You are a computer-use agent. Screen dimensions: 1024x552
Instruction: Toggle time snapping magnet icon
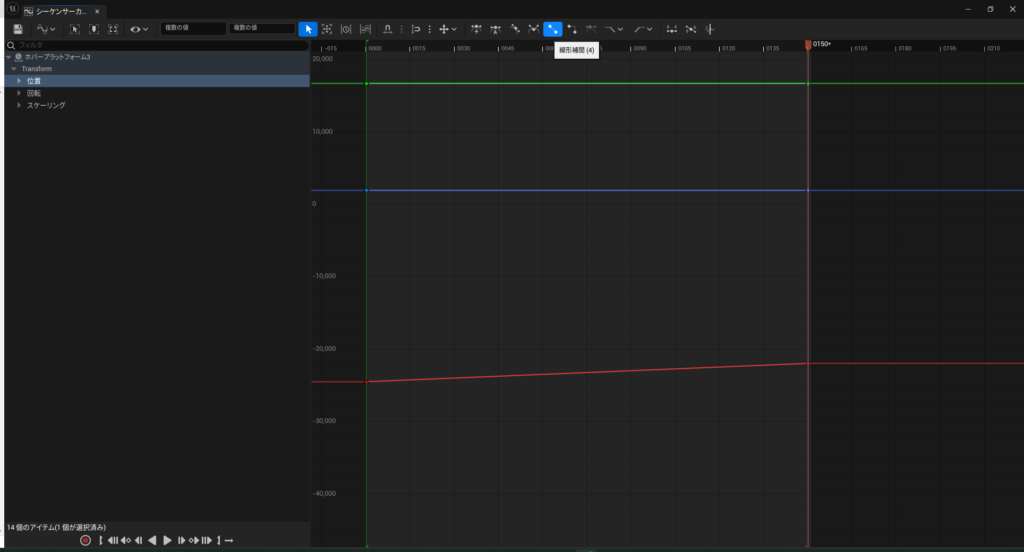387,29
